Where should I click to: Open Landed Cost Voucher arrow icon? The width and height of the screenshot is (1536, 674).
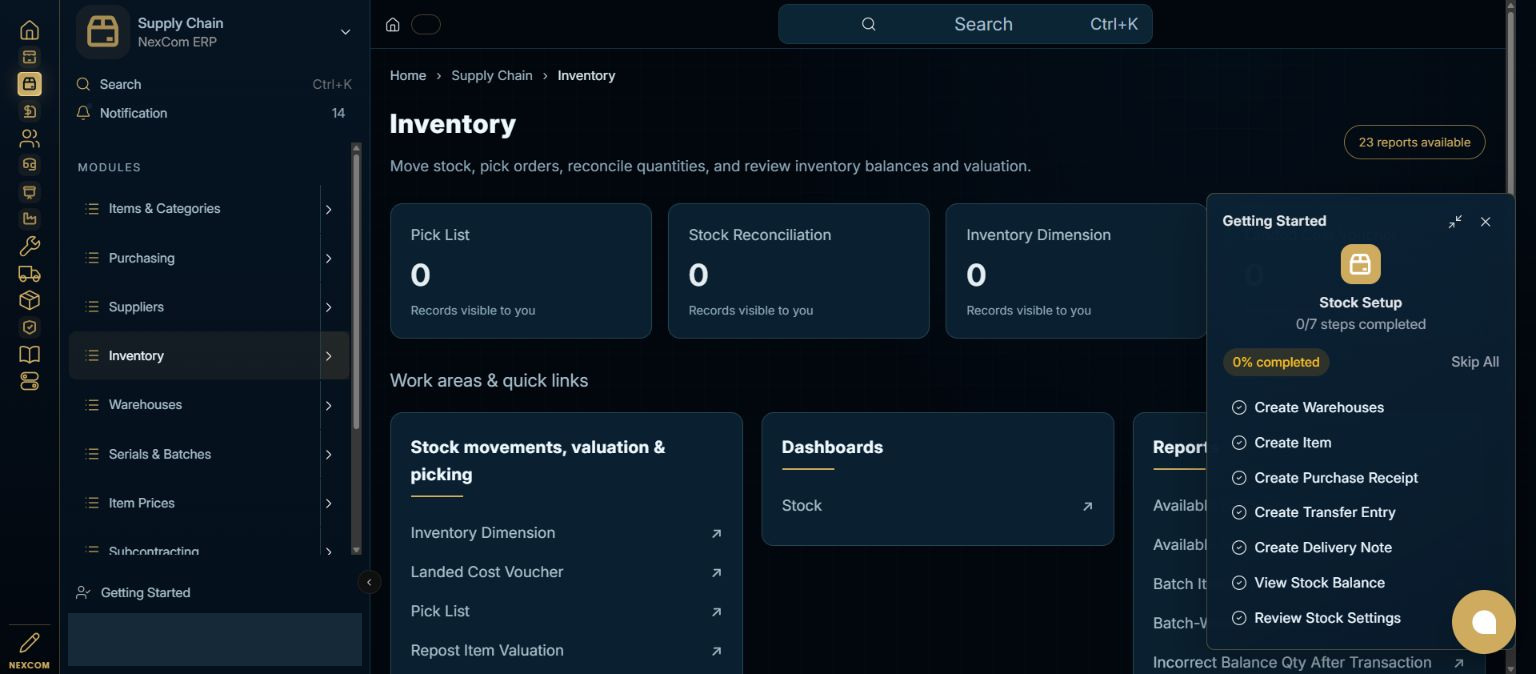(716, 573)
